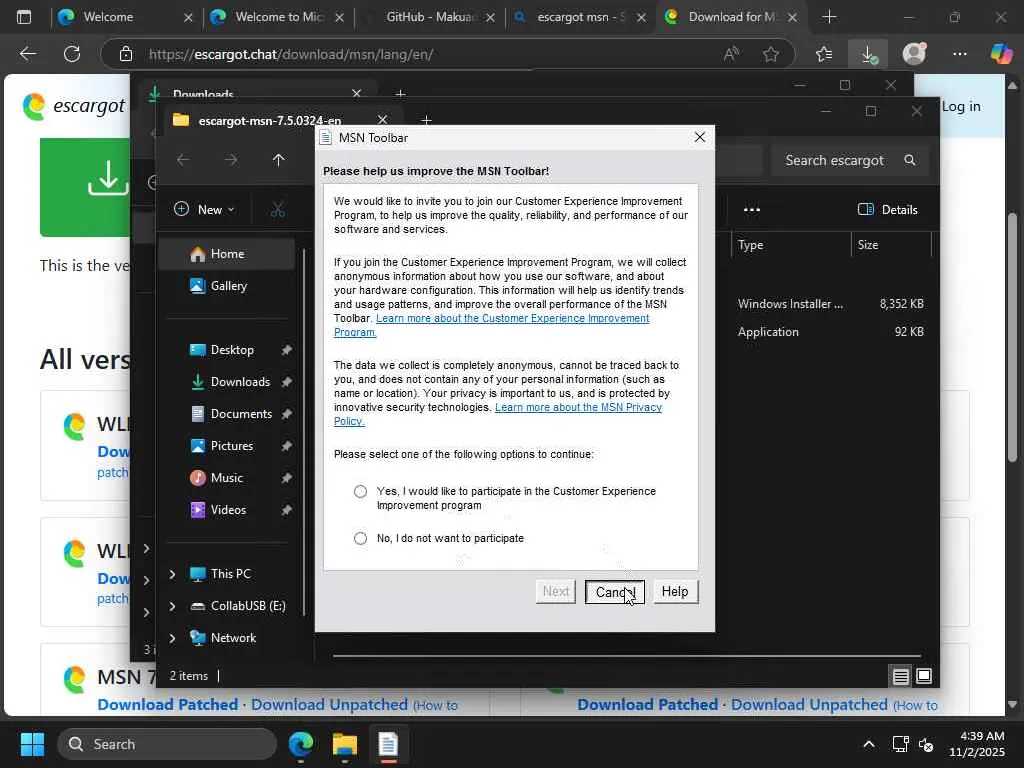Switch to the Welcome browser tab
This screenshot has height=768, width=1024.
tap(126, 17)
